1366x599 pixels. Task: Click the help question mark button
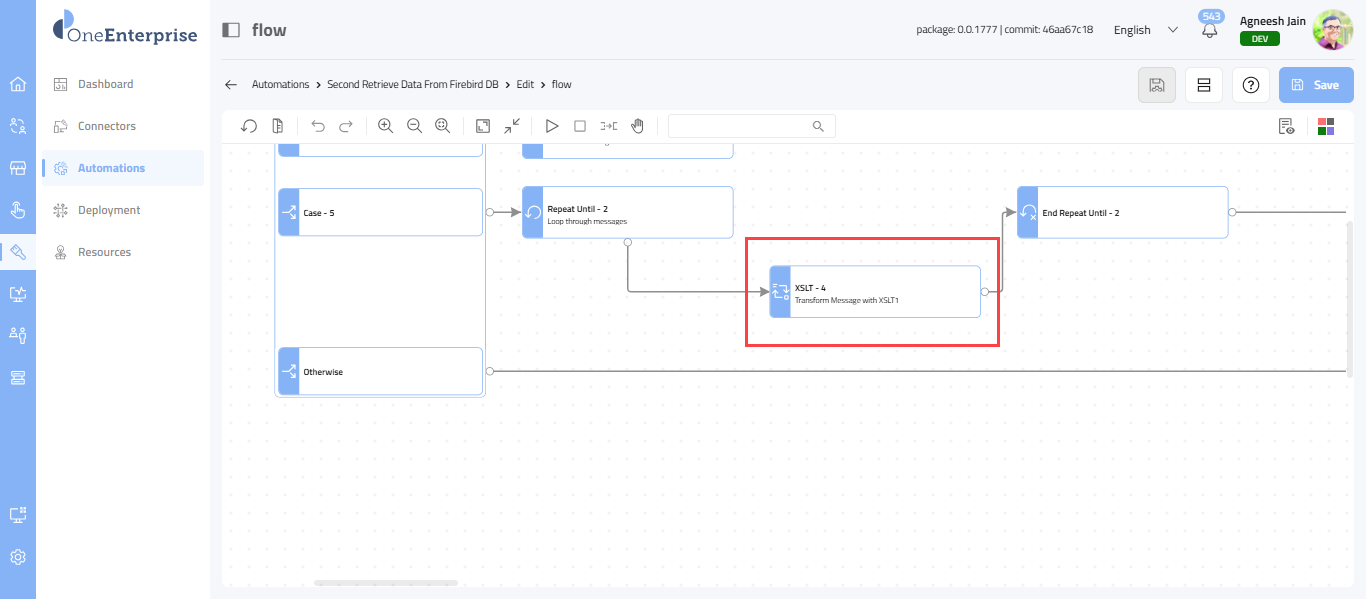(x=1250, y=85)
